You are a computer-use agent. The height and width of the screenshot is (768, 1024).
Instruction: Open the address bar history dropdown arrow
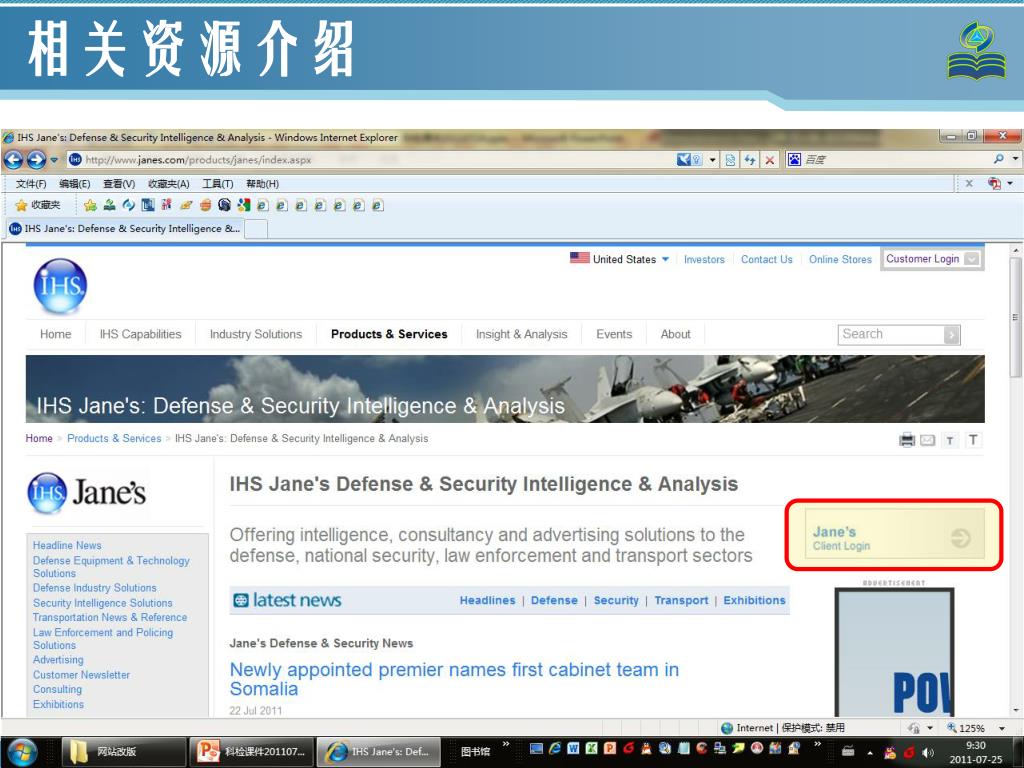point(712,159)
